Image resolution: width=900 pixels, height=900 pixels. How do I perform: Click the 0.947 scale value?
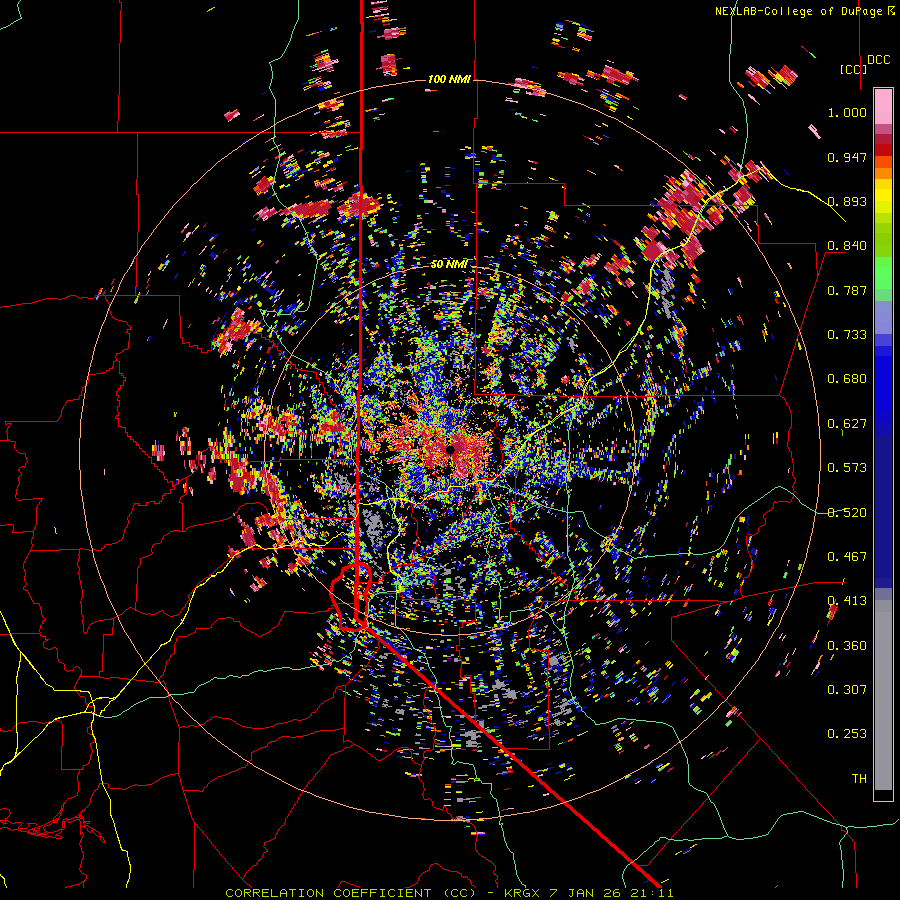pos(847,157)
